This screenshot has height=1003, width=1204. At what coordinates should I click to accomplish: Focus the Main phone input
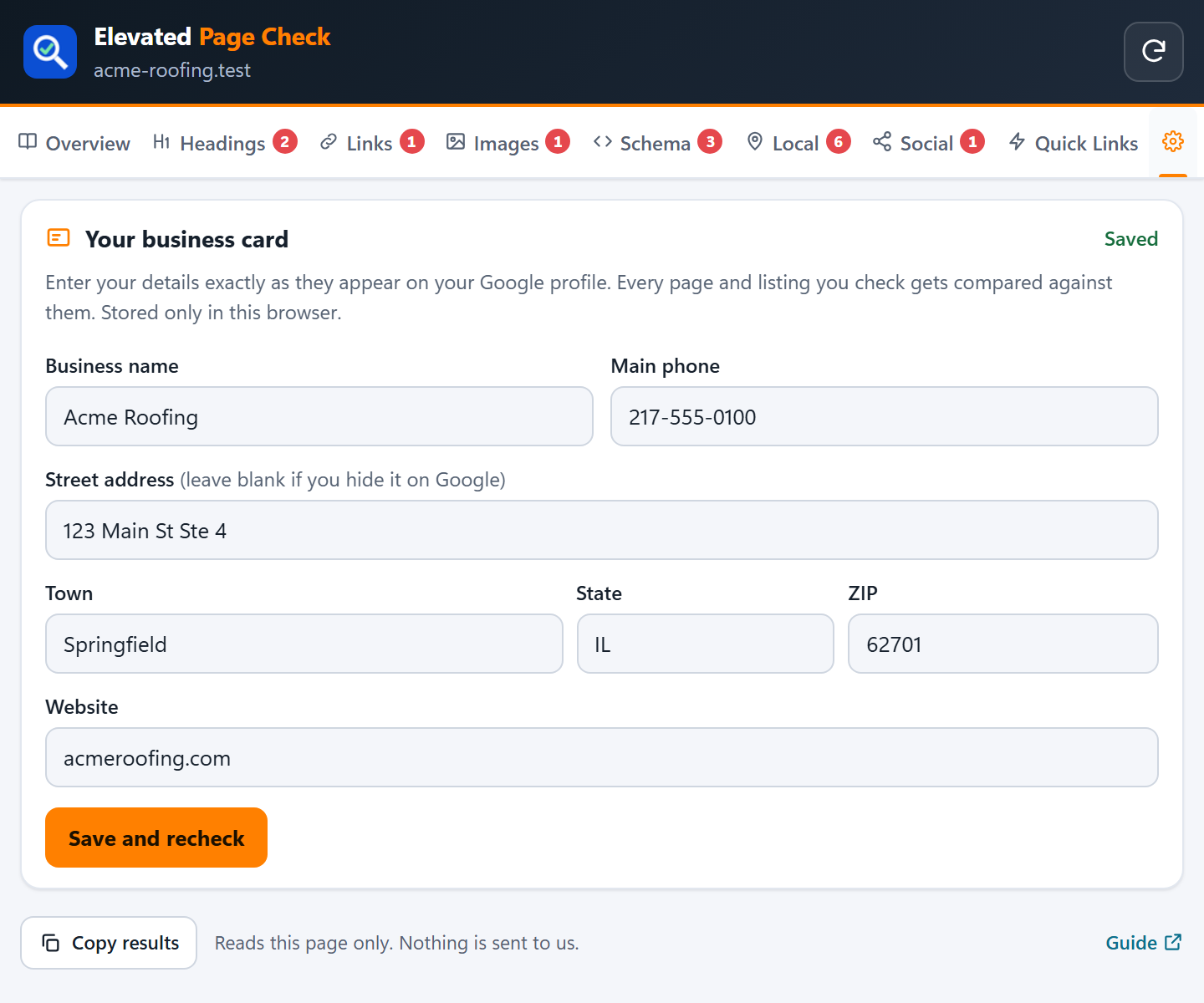(x=885, y=416)
